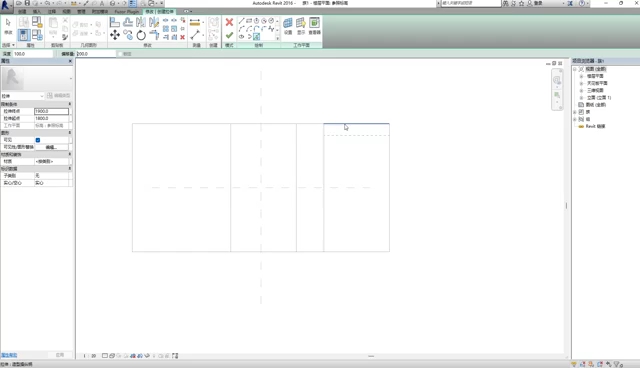The height and width of the screenshot is (368, 640).
Task: Open the Work Plane Viewer icon
Action: coord(314,25)
